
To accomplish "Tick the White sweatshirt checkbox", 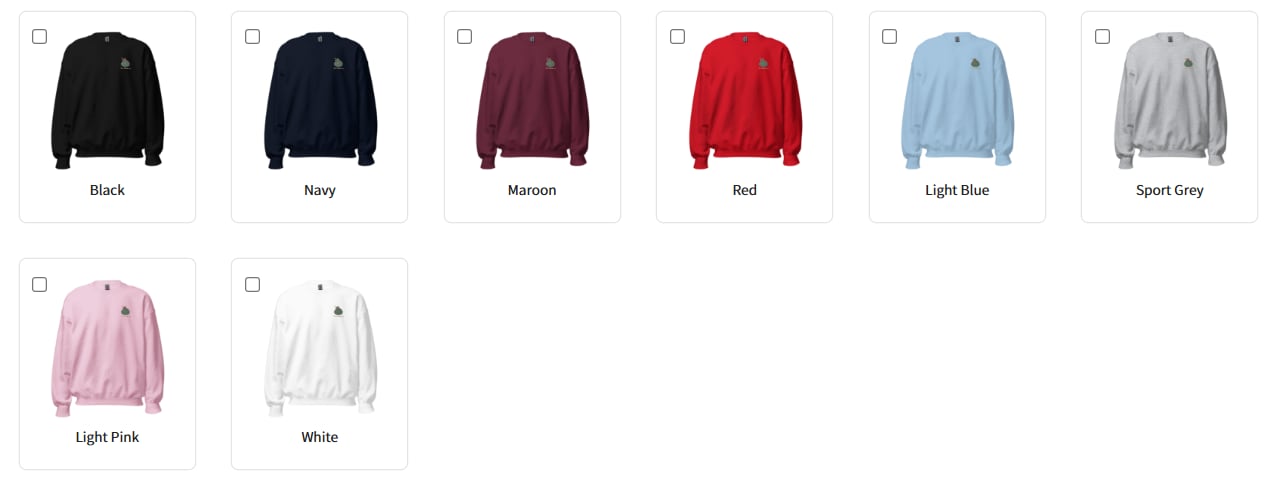I will click(252, 284).
